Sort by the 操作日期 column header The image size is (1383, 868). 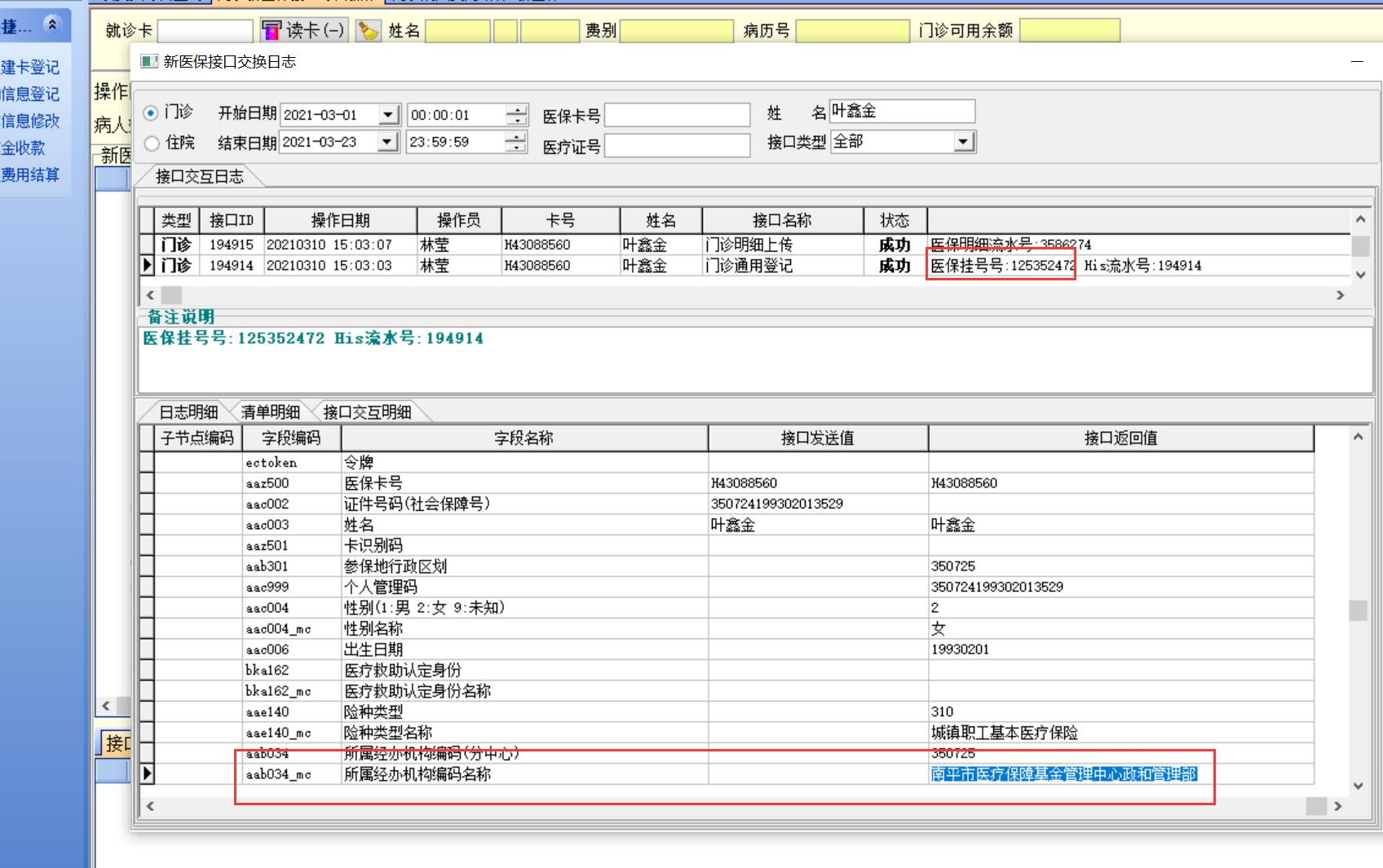coord(341,221)
